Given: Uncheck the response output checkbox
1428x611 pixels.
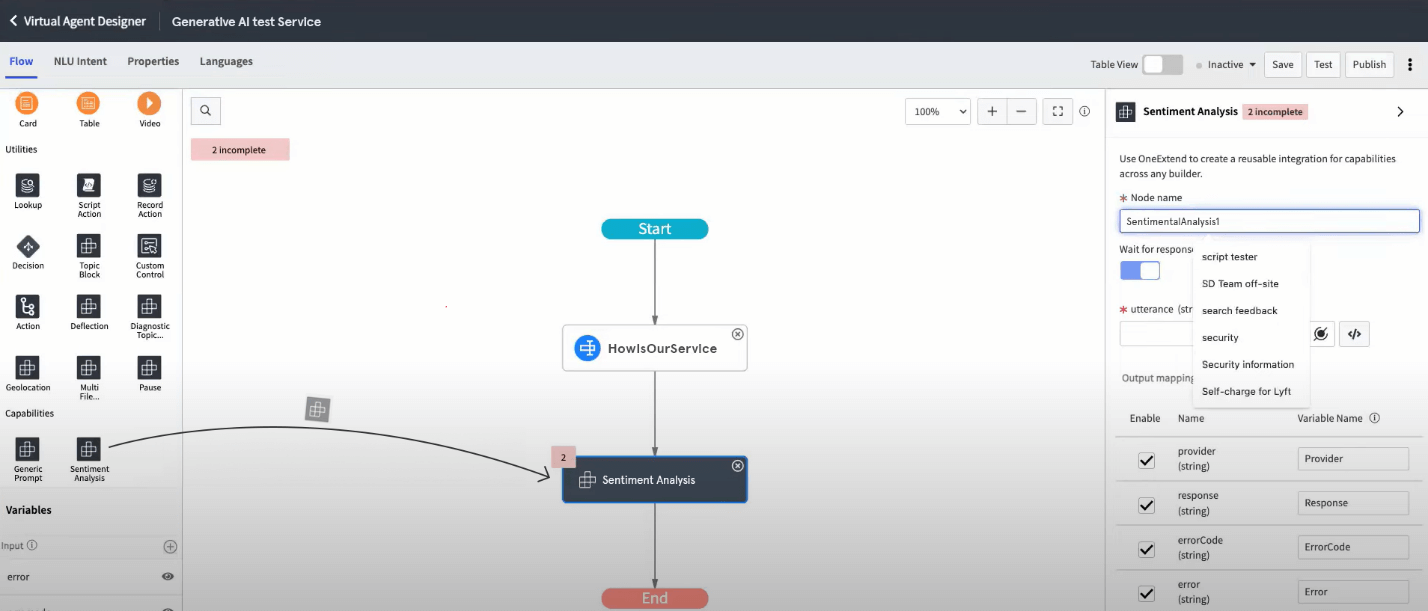Looking at the screenshot, I should click(x=1147, y=505).
